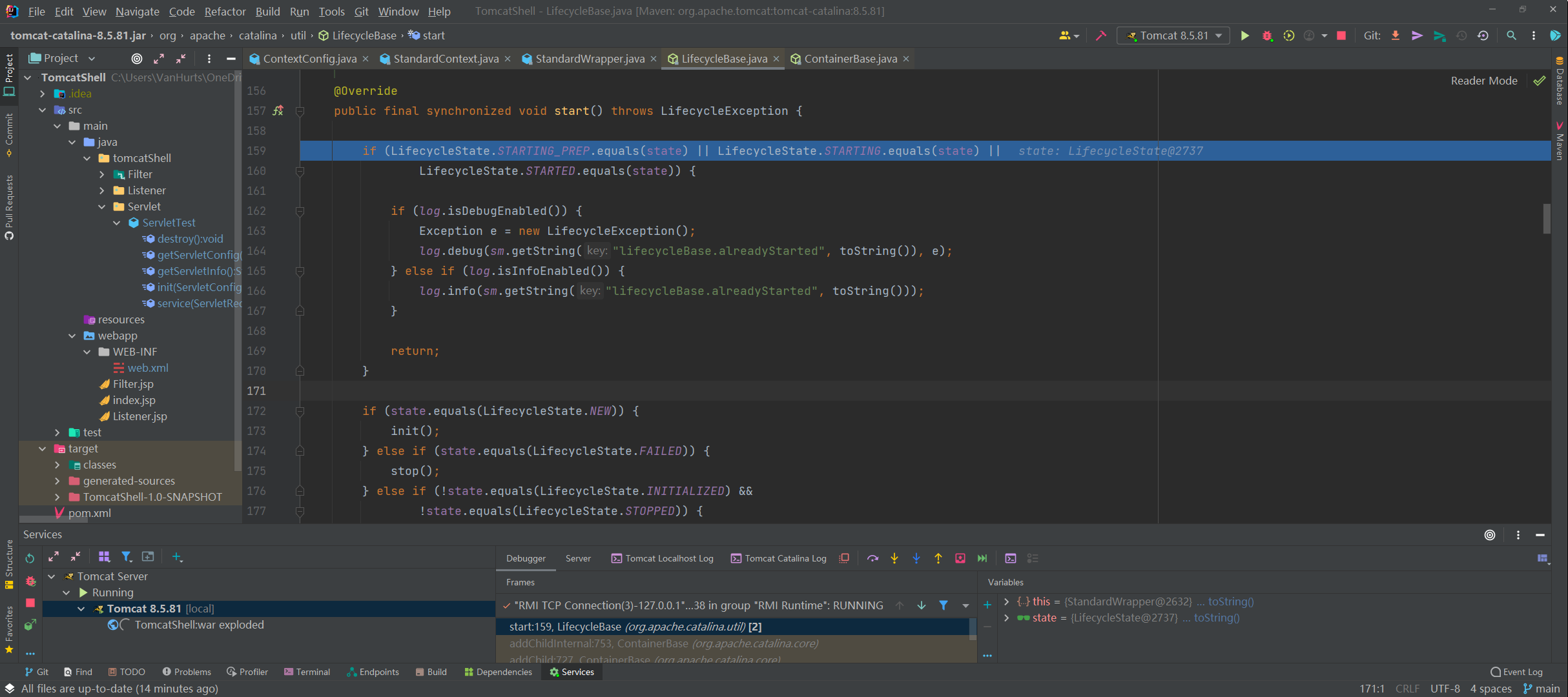Expand the state variable showing LifecycleState@2737

point(1007,618)
